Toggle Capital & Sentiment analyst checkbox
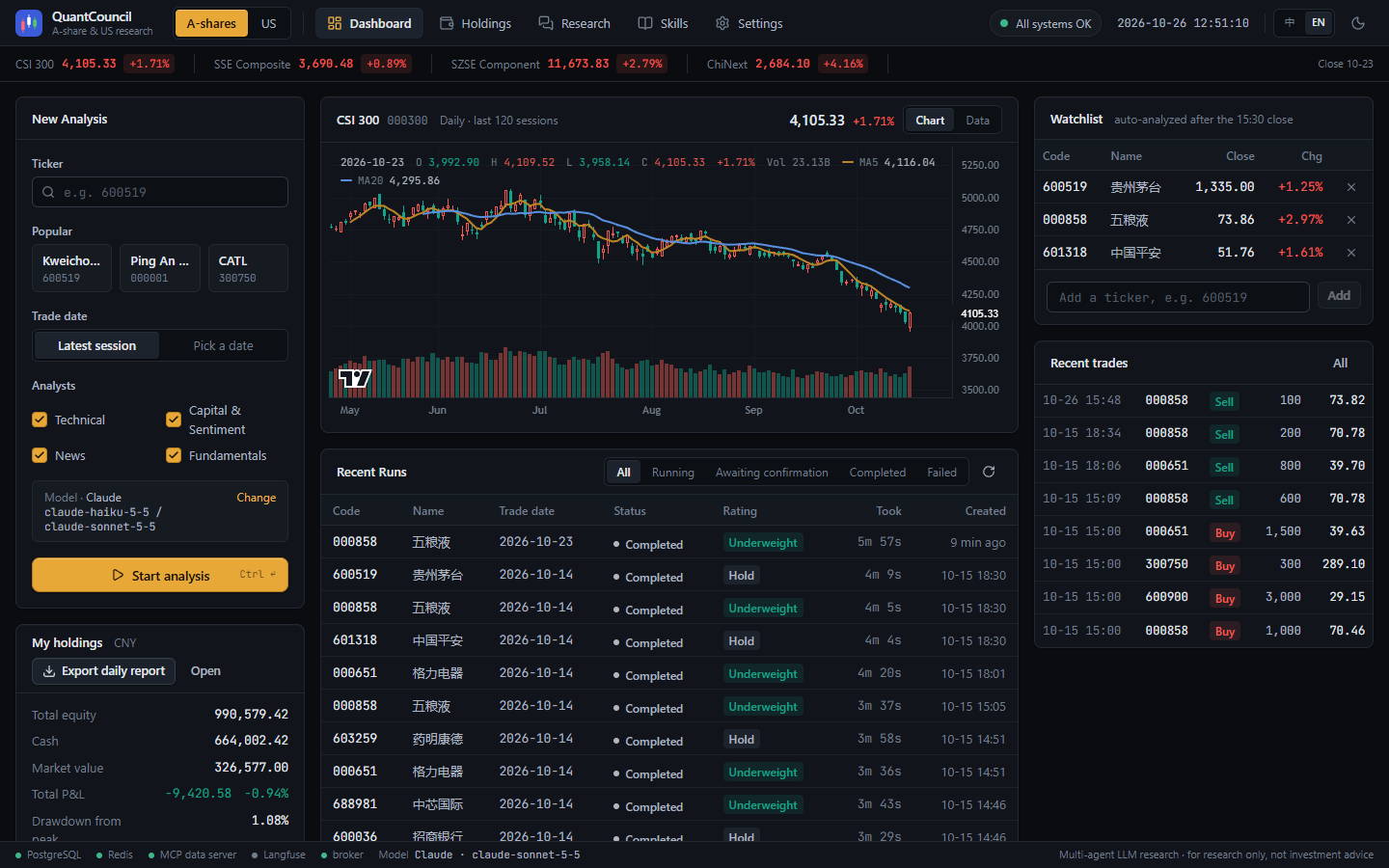The height and width of the screenshot is (868, 1389). point(174,420)
